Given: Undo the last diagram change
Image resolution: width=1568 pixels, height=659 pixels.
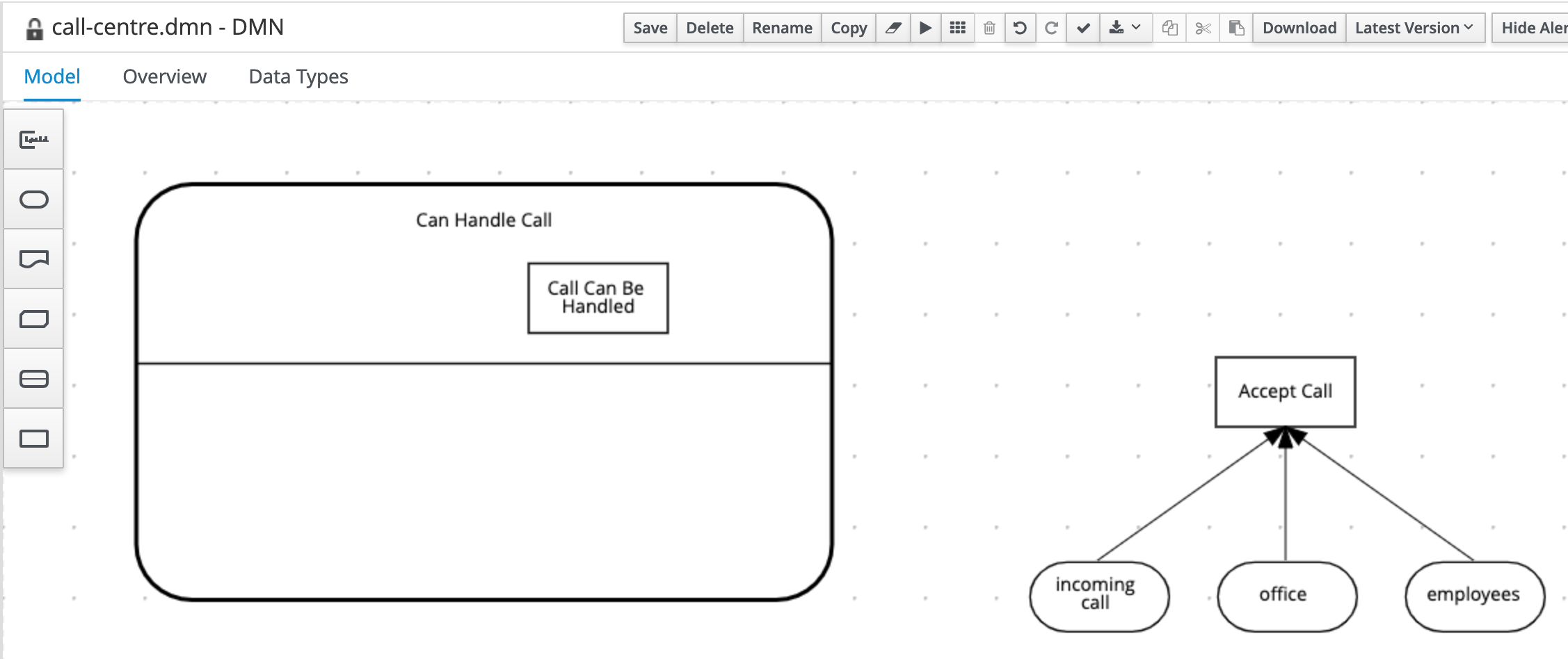Looking at the screenshot, I should click(x=1021, y=28).
